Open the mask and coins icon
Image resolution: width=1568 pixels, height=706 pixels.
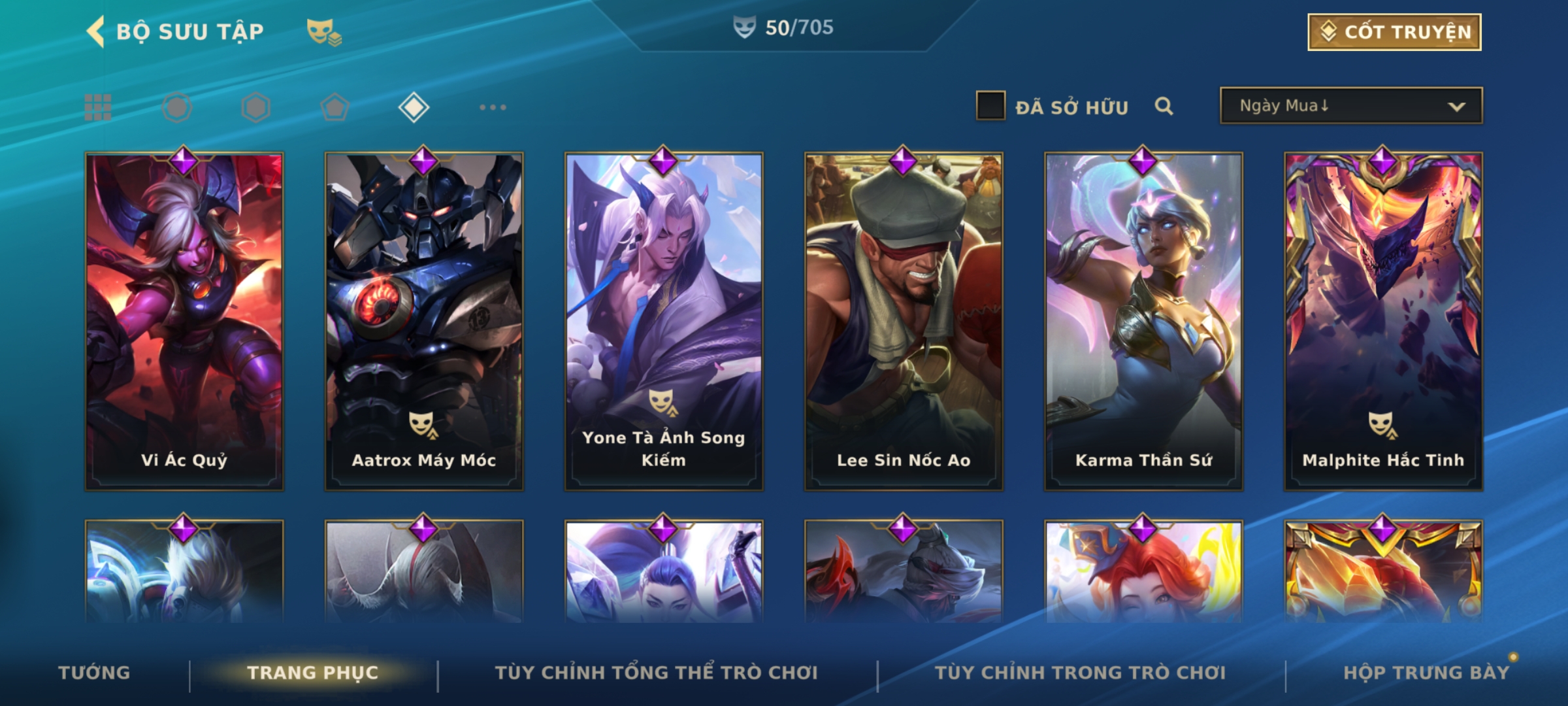coord(324,32)
